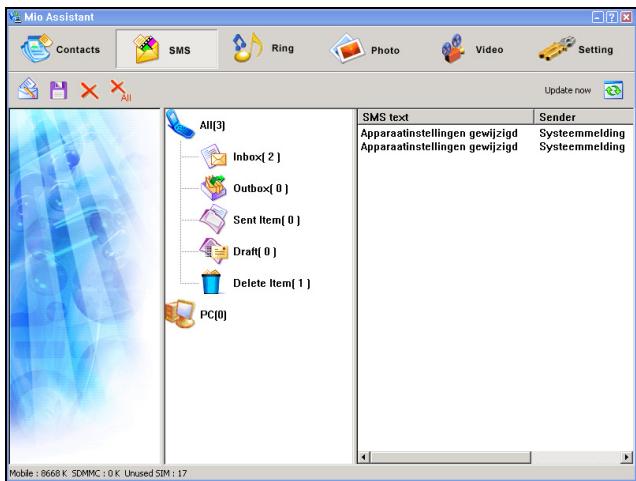Click the Video camera icon
Screen dimensions: 636x481
(x=453, y=49)
